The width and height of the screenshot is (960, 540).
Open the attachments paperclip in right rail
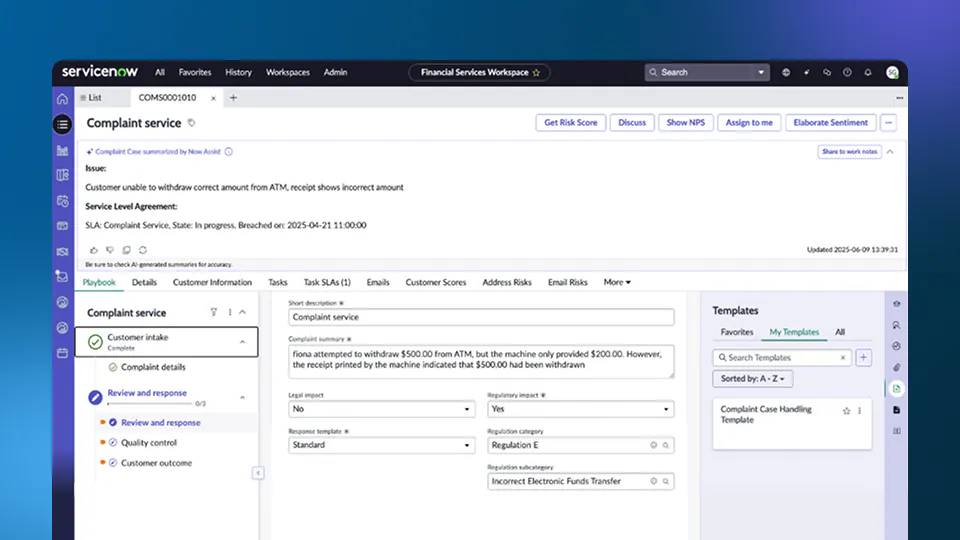(x=896, y=367)
